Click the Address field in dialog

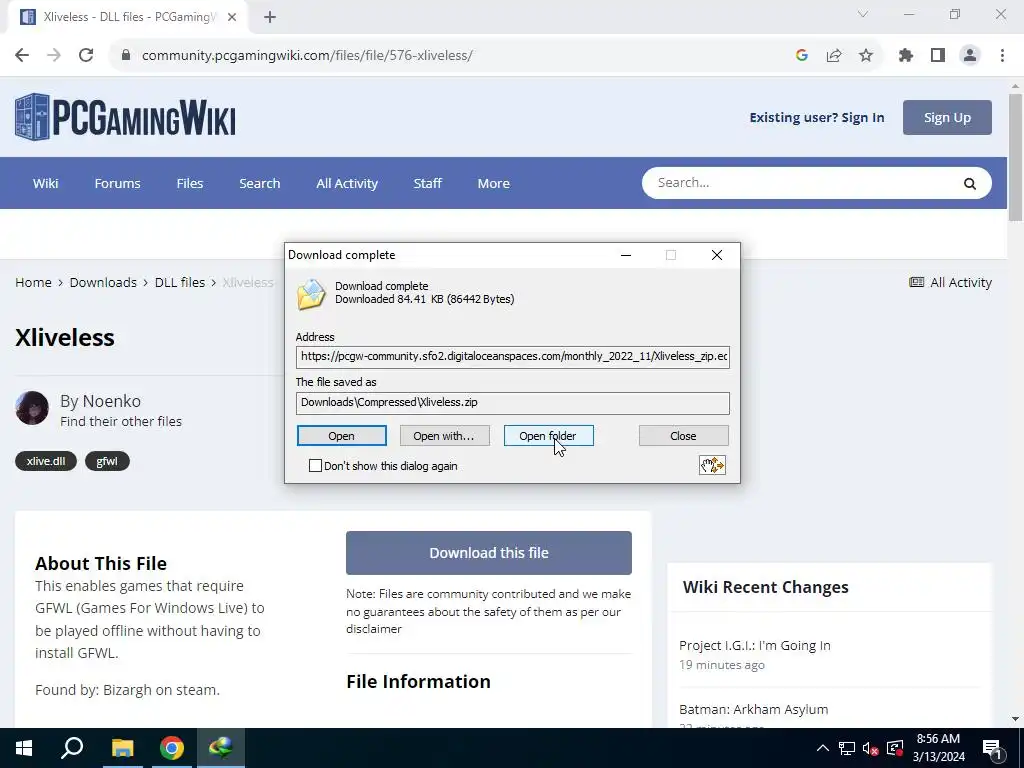pyautogui.click(x=513, y=357)
